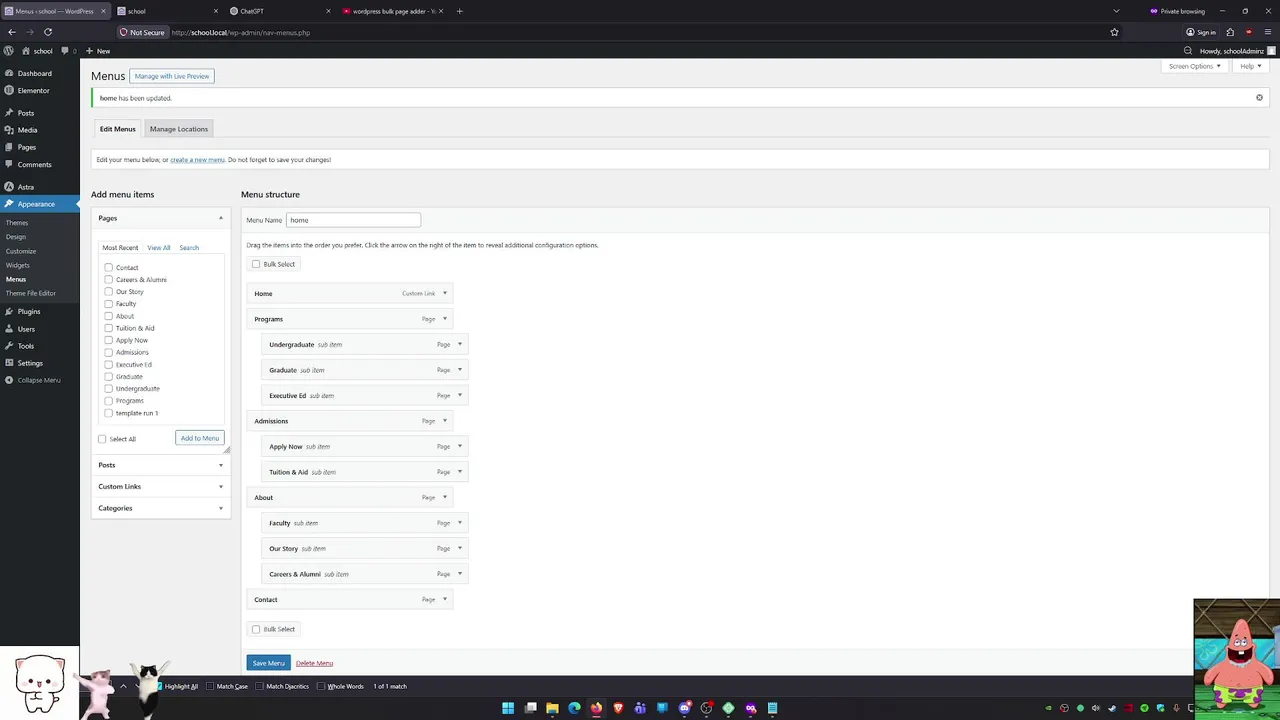1280x720 pixels.
Task: Expand the Undergraduate sub item arrow
Action: click(x=460, y=344)
